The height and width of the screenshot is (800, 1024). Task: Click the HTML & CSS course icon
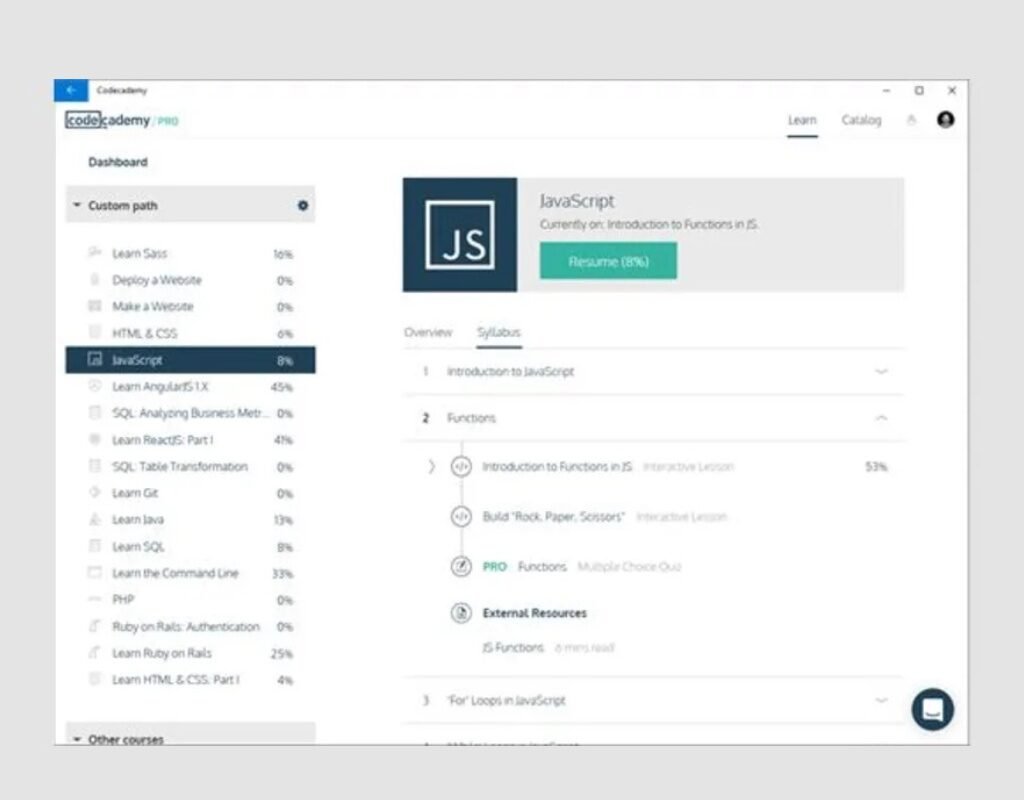tap(95, 332)
